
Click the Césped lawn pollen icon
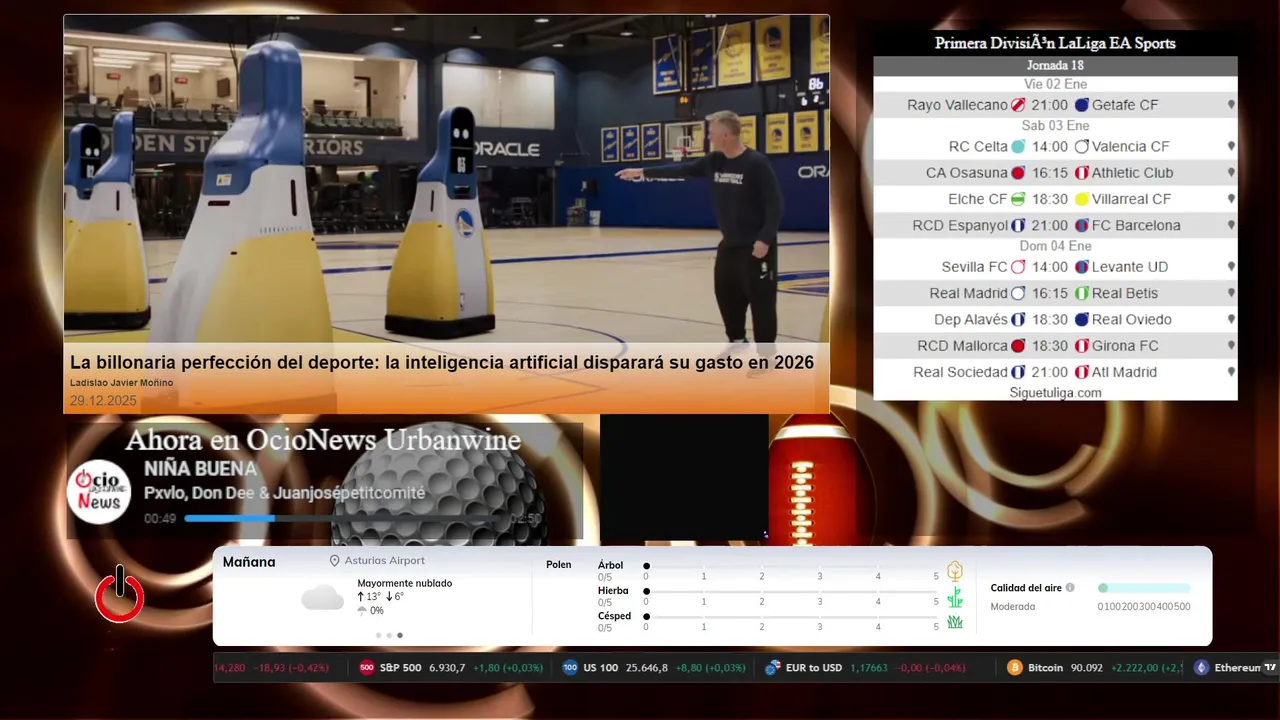click(x=955, y=622)
